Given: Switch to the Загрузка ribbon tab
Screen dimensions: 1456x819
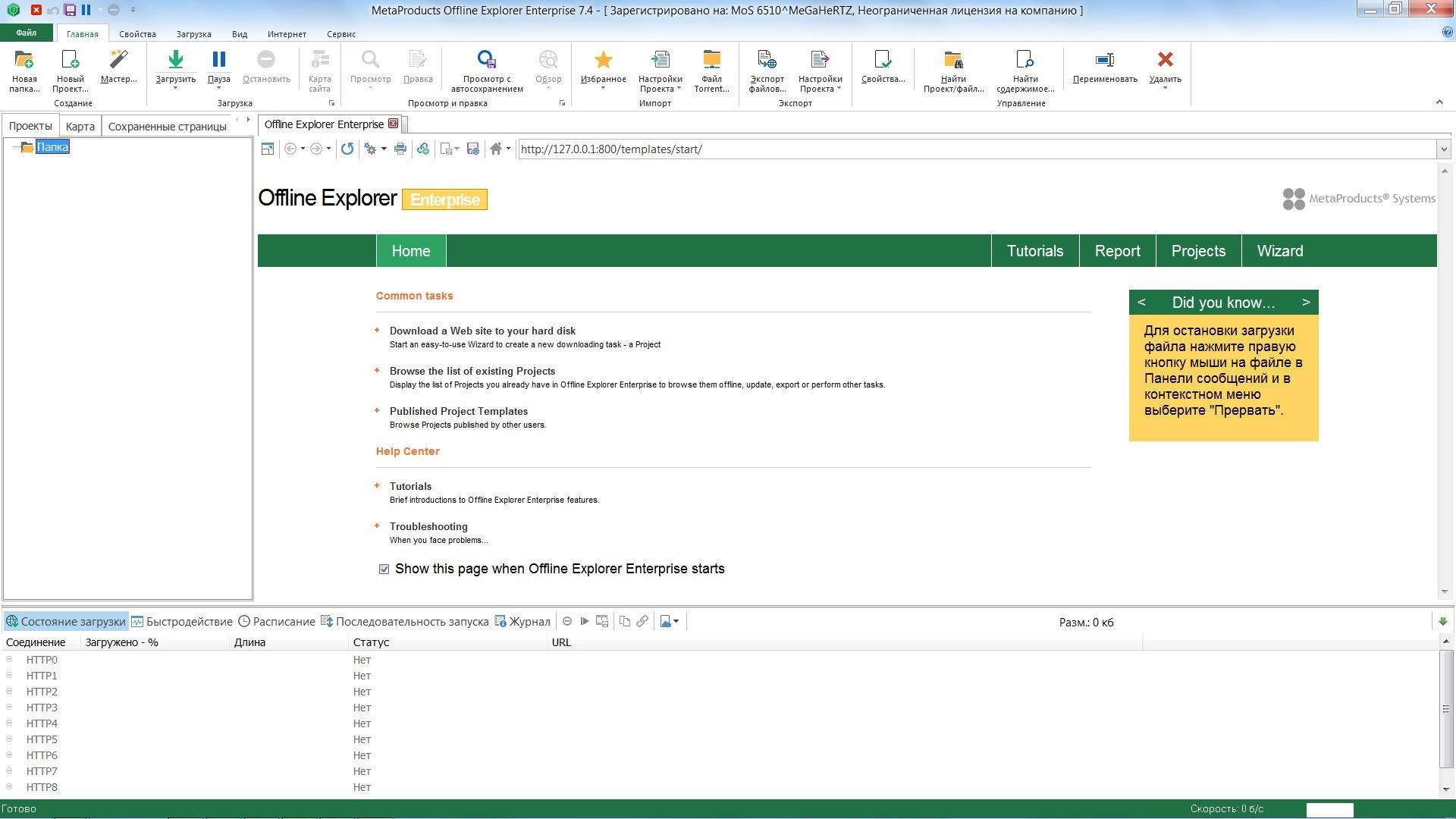Looking at the screenshot, I should click(x=193, y=34).
